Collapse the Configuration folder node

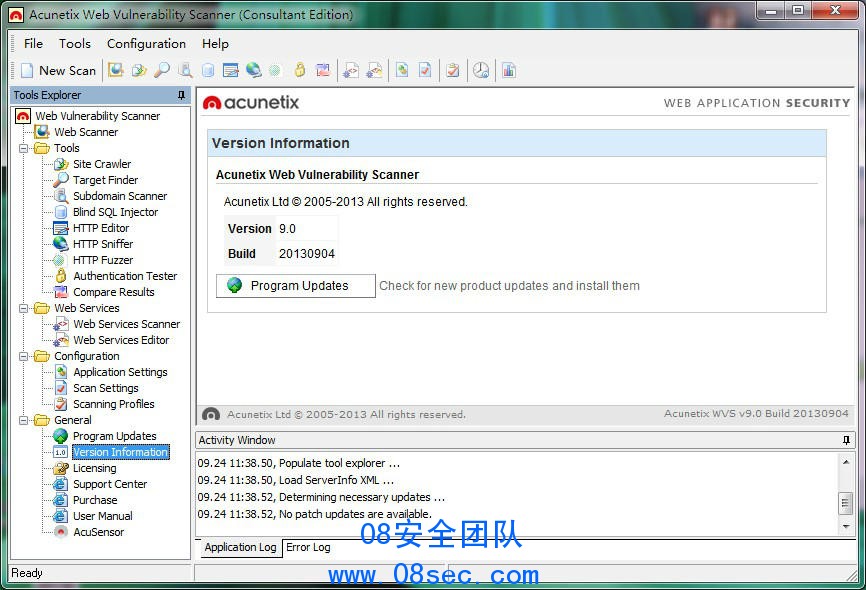(23, 356)
